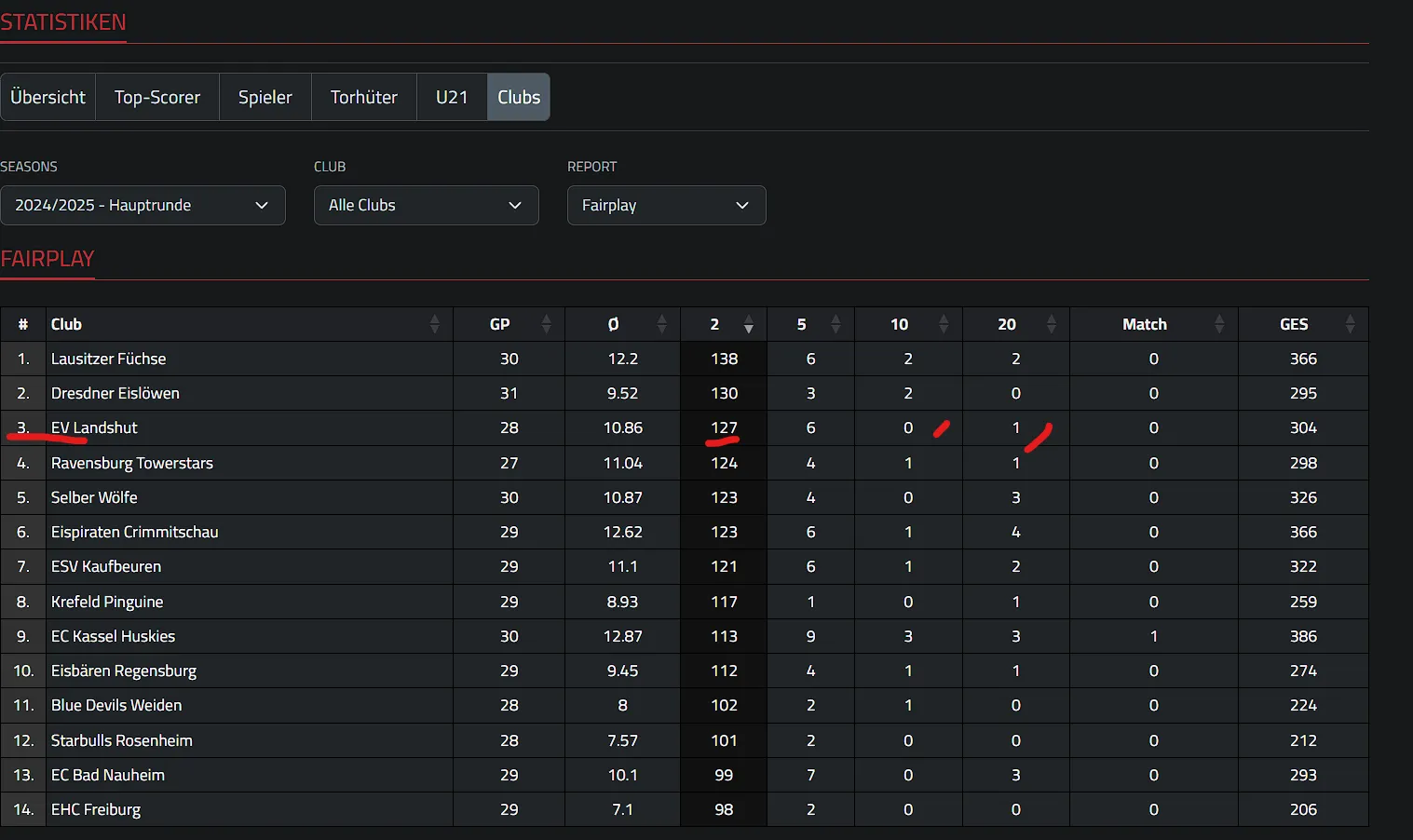Click ESV Kaufbeuren in the table

coord(106,566)
